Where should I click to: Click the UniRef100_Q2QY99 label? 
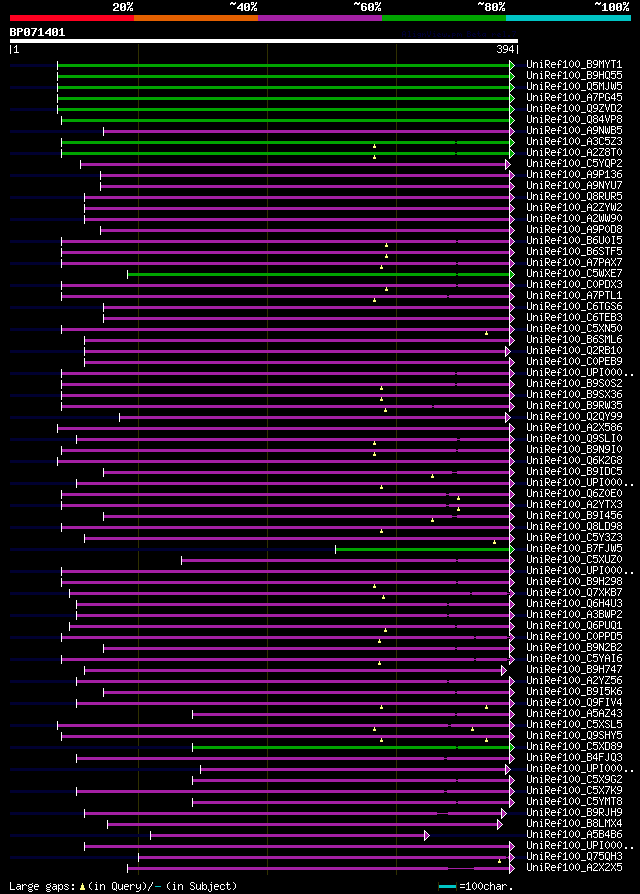point(574,417)
